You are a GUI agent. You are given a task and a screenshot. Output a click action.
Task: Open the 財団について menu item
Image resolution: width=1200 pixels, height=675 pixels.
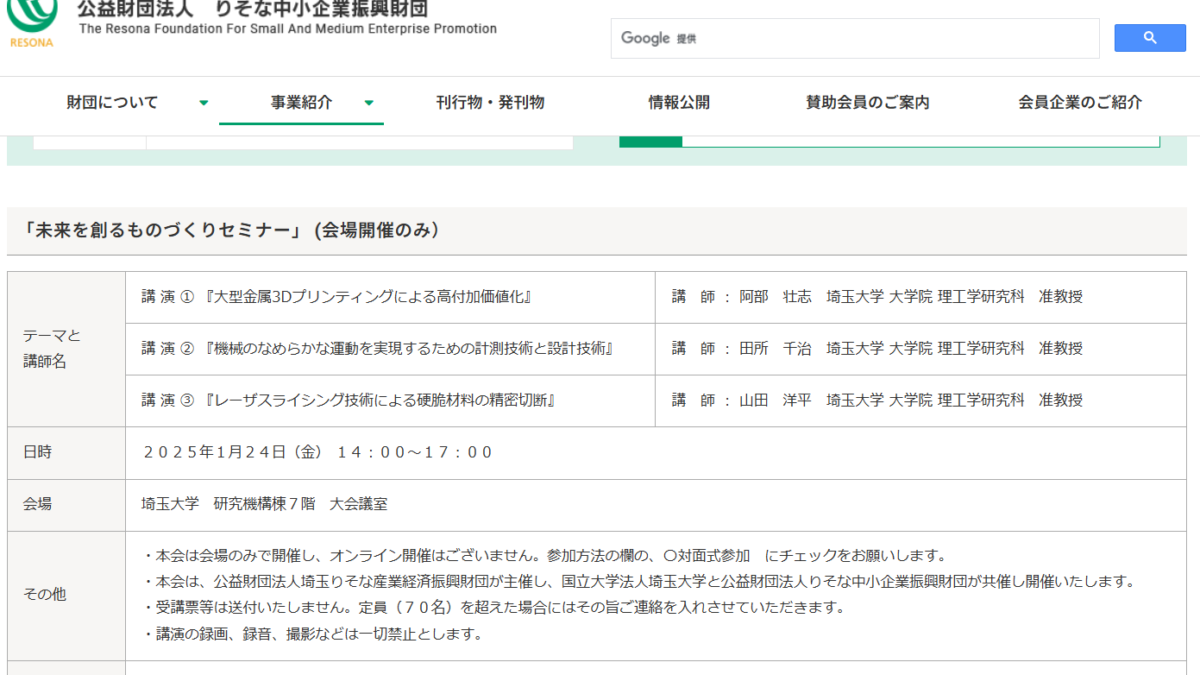(x=112, y=103)
